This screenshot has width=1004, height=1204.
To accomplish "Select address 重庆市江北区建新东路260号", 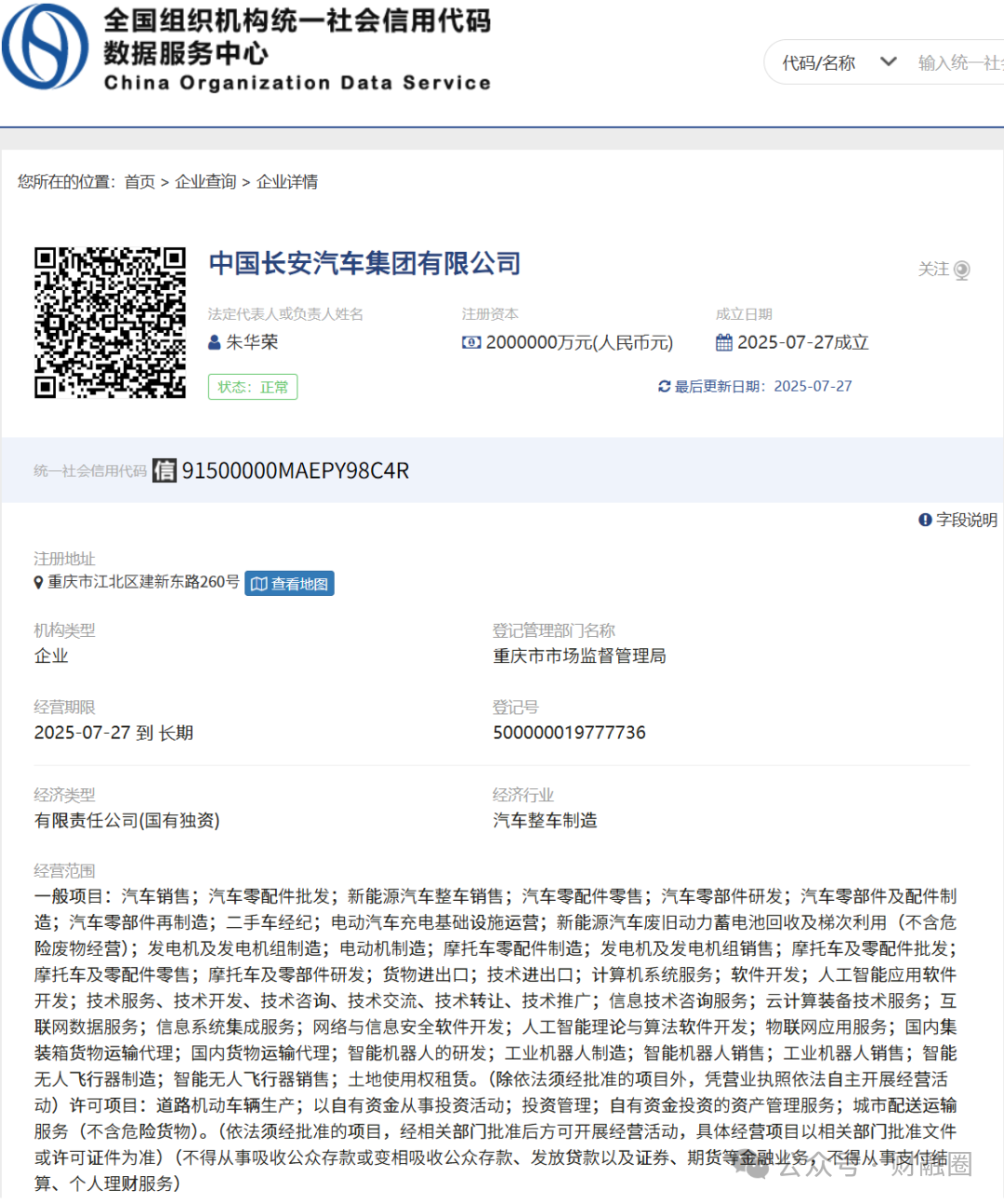I will click(x=144, y=582).
